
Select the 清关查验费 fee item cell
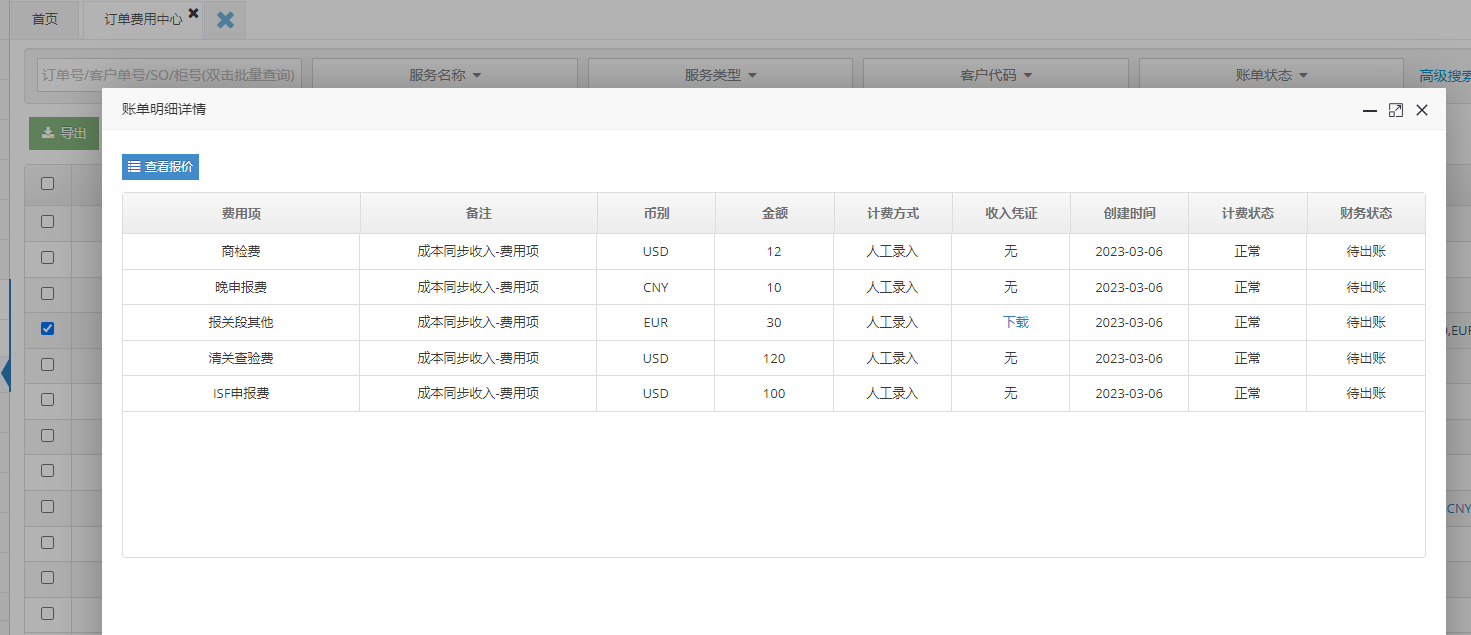(x=241, y=358)
